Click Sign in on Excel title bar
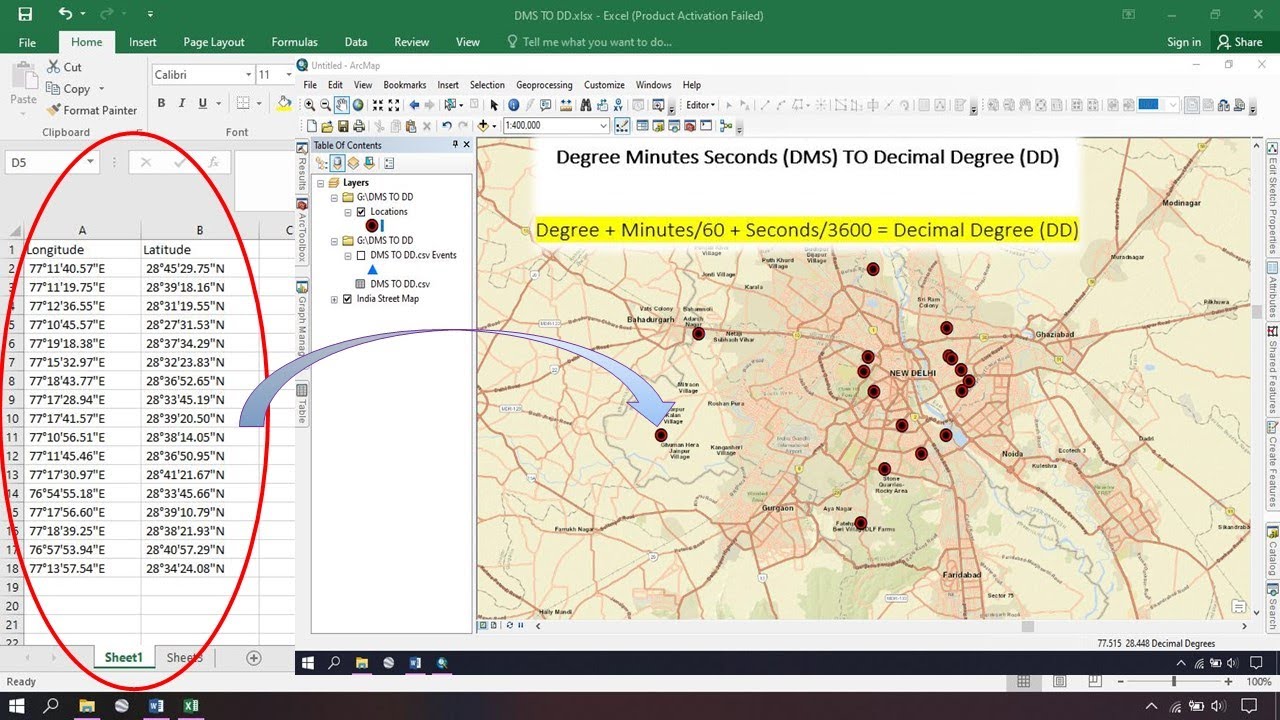Screen dimensions: 1280x720 1184,42
